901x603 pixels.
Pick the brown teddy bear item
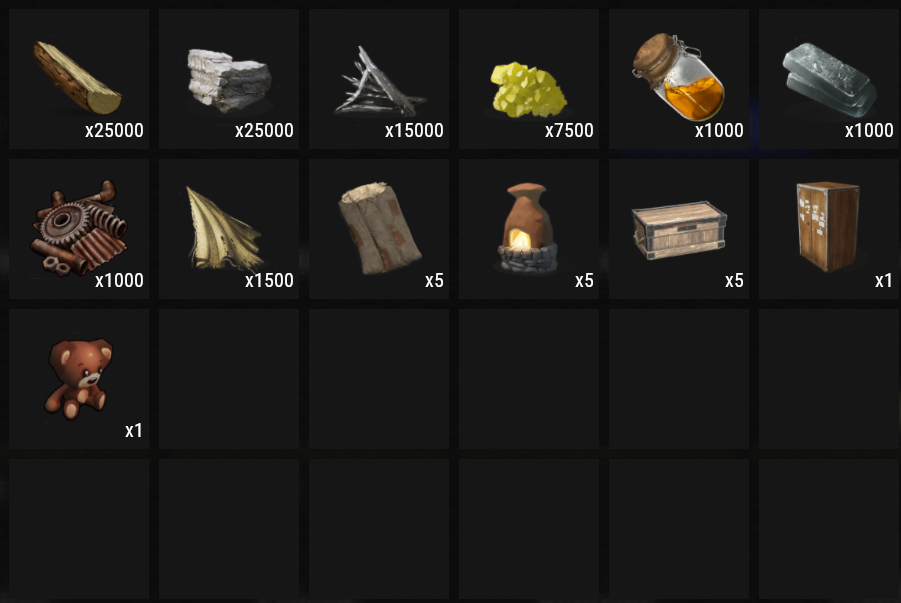pyautogui.click(x=79, y=379)
